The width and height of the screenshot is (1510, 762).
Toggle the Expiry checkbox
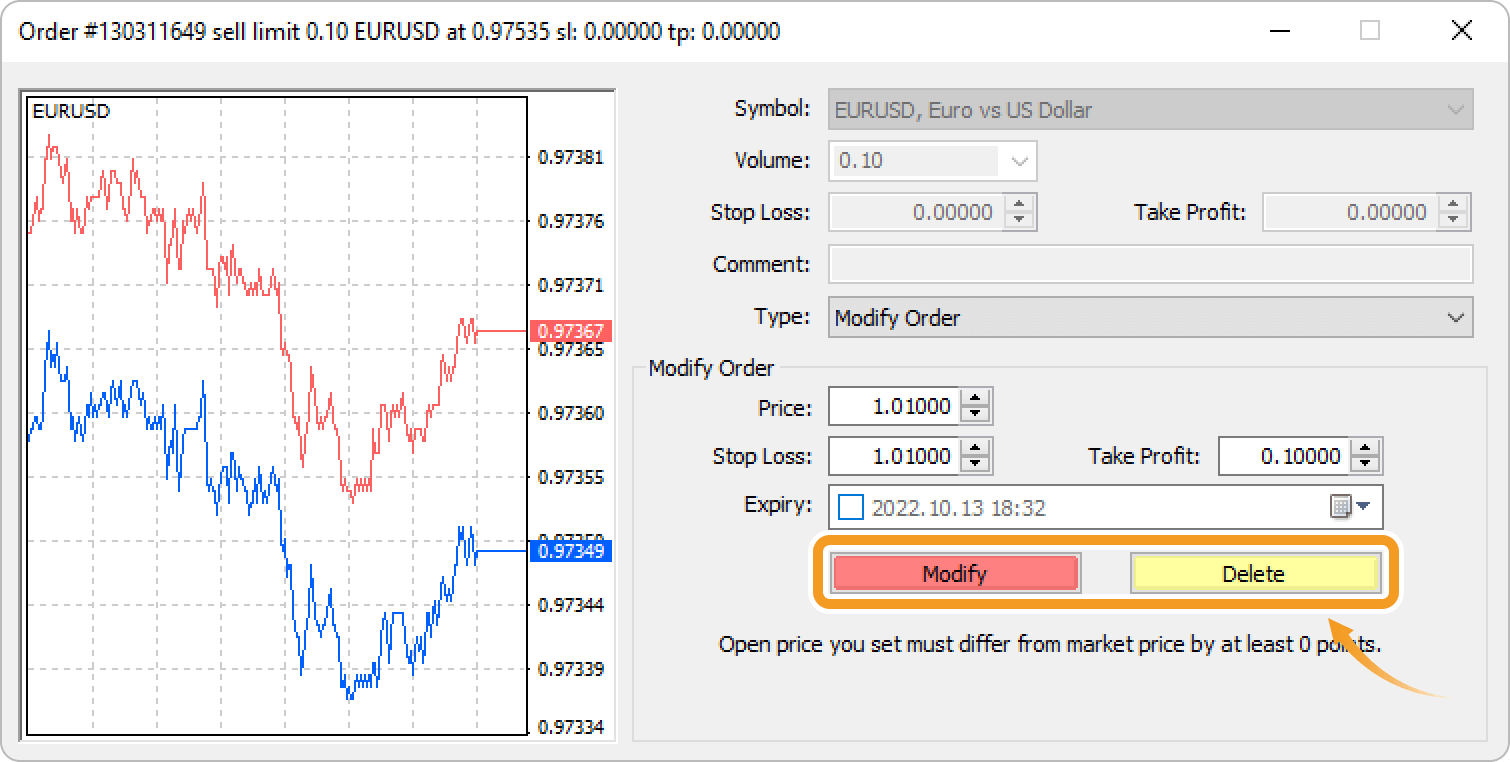point(851,507)
